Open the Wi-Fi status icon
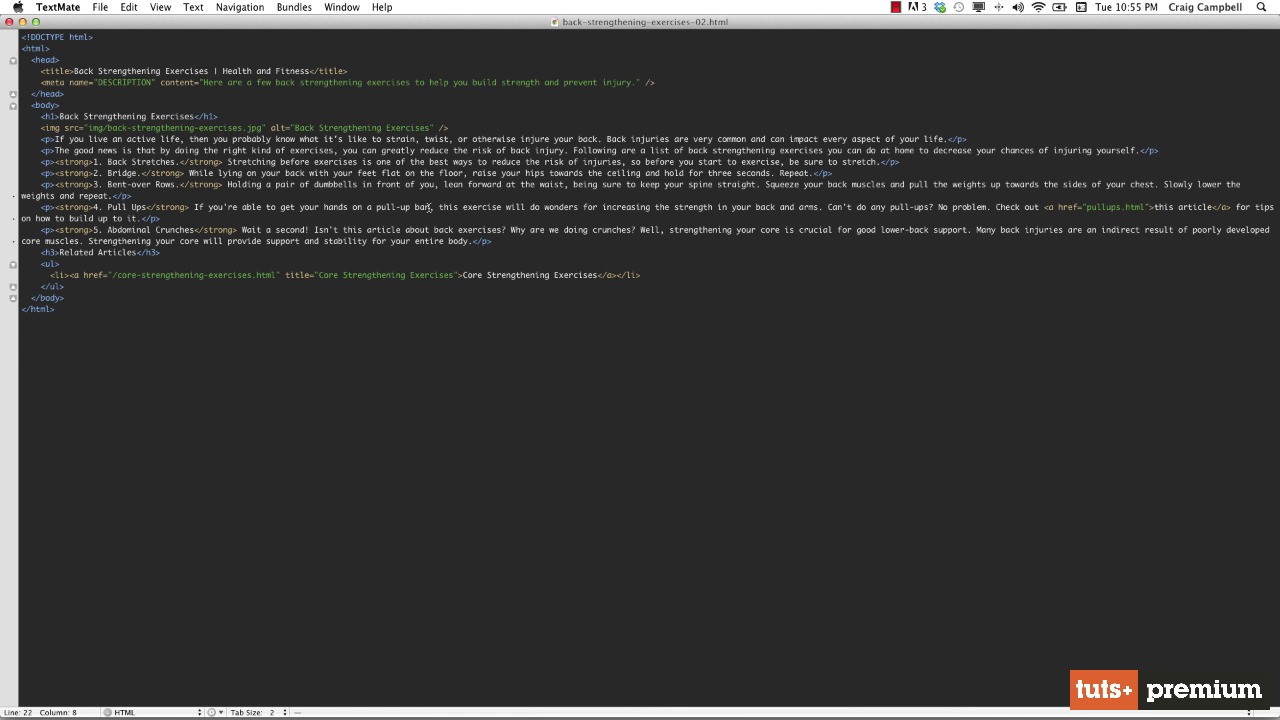The width and height of the screenshot is (1280, 720). (1038, 7)
